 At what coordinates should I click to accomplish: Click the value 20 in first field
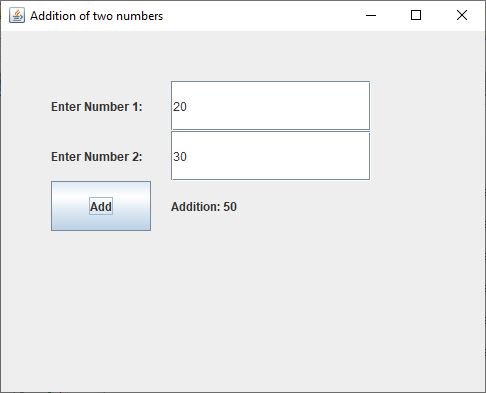[180, 107]
